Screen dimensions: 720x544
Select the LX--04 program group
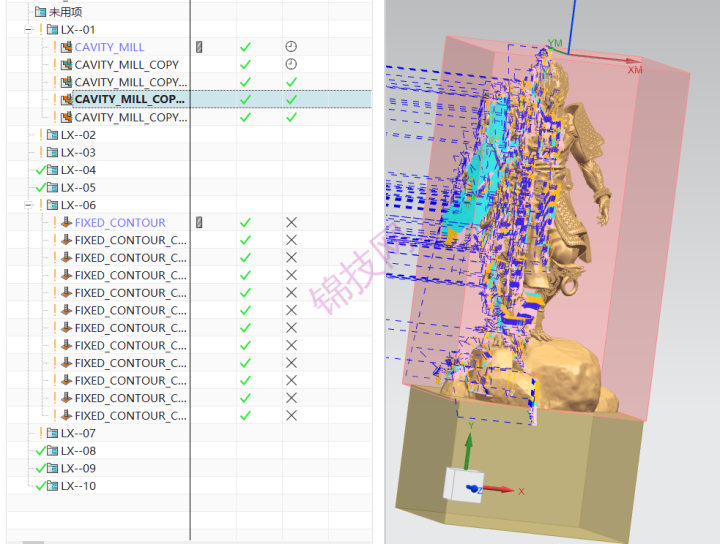click(78, 170)
